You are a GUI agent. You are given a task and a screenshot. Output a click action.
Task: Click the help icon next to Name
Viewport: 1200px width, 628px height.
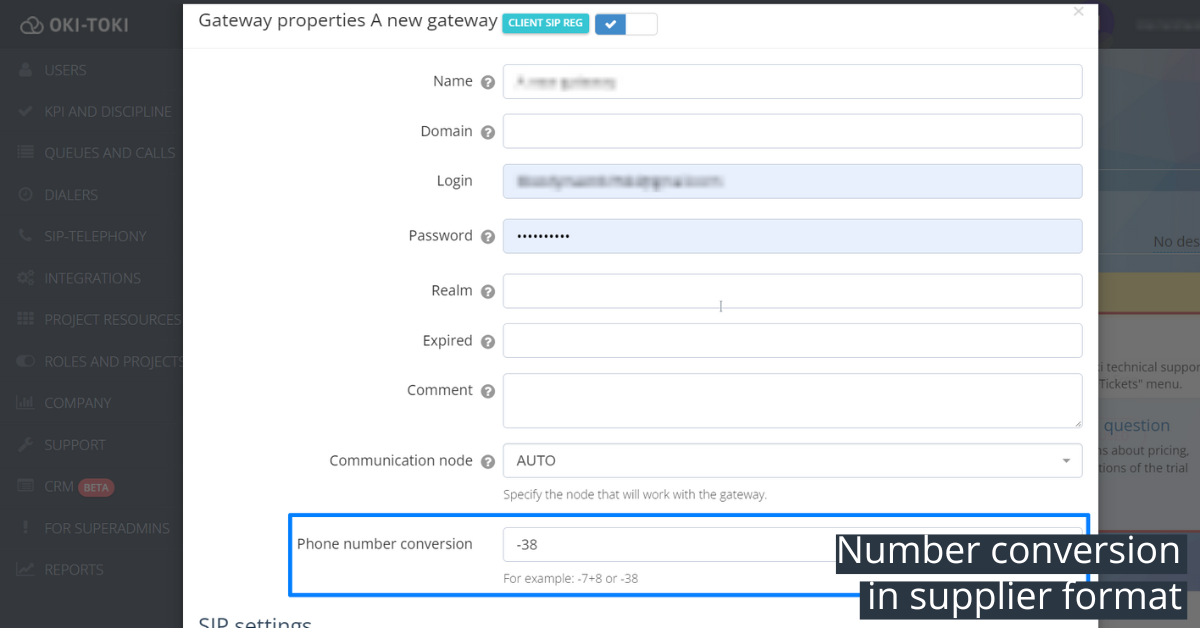(488, 82)
